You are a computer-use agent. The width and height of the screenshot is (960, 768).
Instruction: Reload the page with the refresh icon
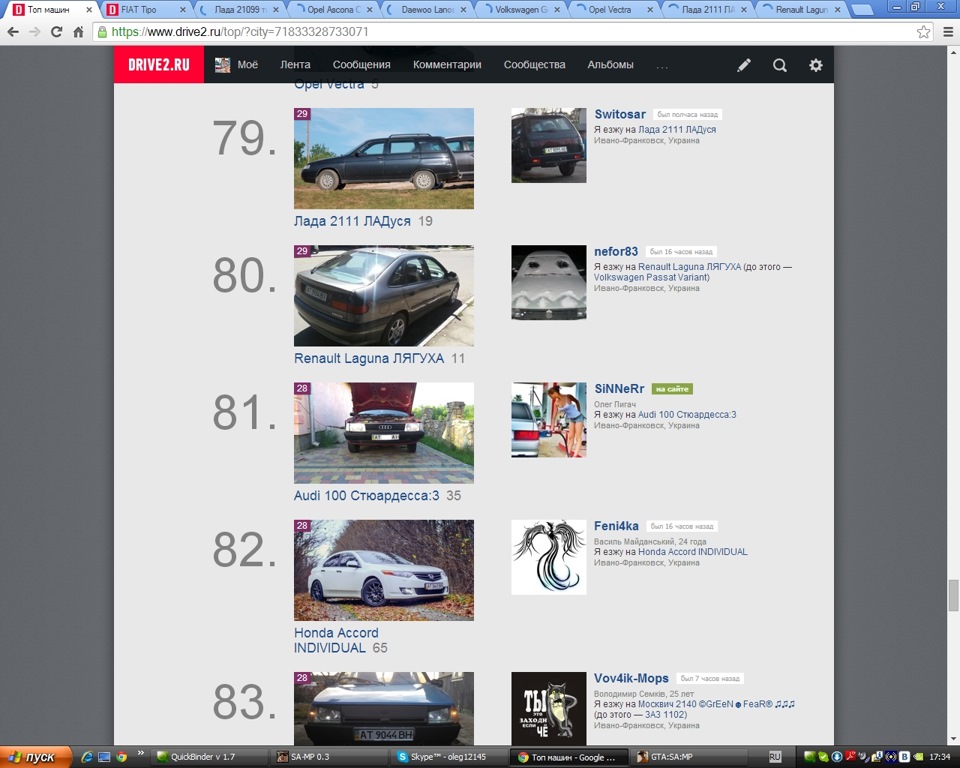click(x=56, y=32)
